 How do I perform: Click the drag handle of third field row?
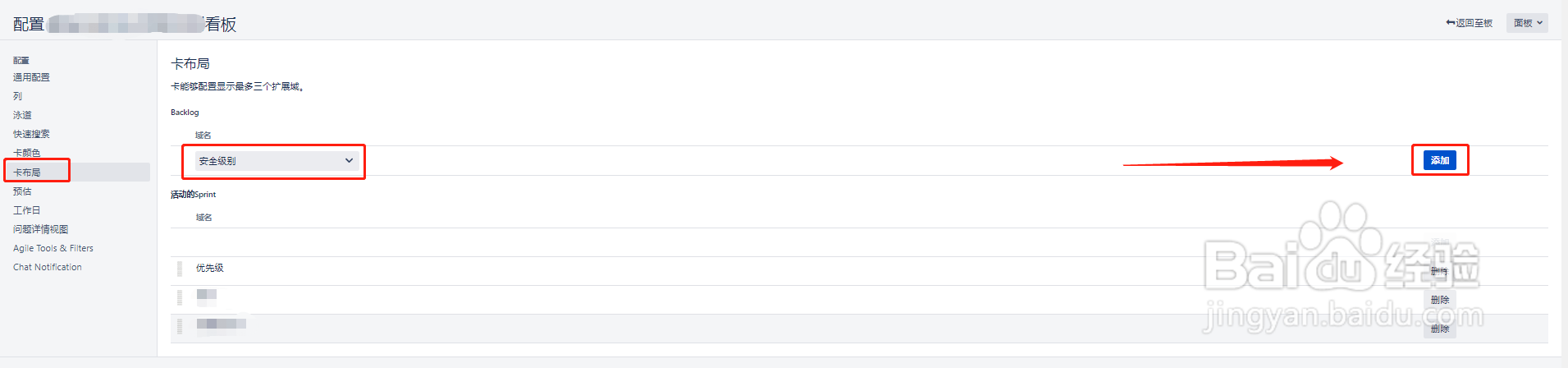tap(180, 326)
